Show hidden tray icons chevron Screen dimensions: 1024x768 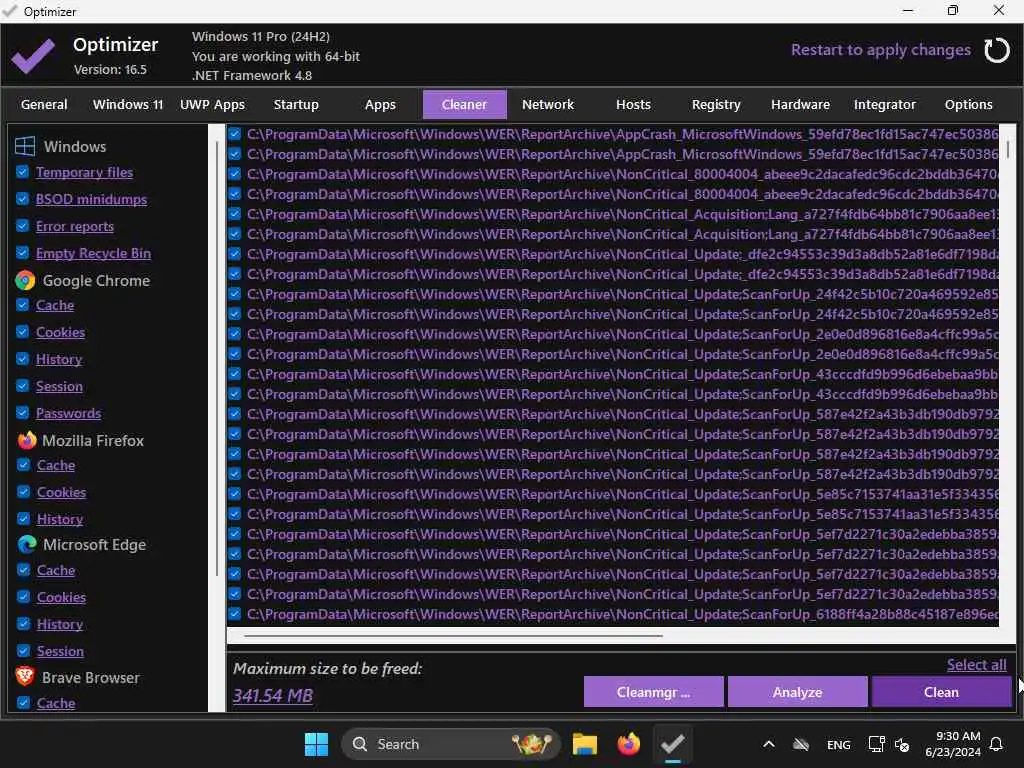click(x=769, y=744)
